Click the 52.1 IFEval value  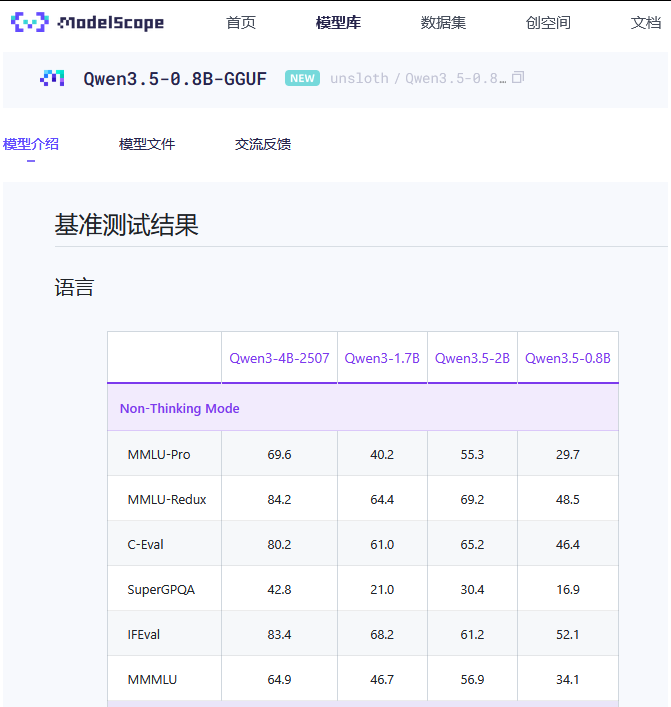tap(568, 635)
